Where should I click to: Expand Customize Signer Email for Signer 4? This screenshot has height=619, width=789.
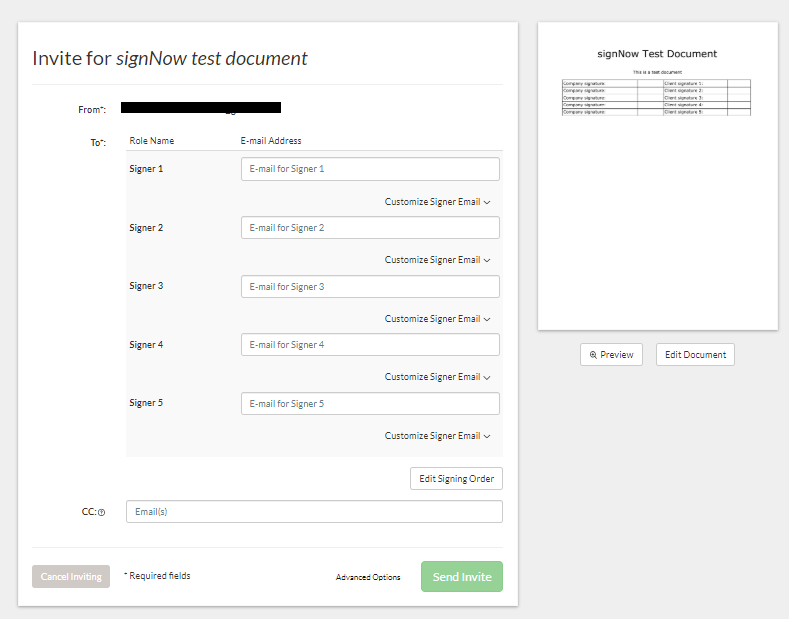(437, 376)
